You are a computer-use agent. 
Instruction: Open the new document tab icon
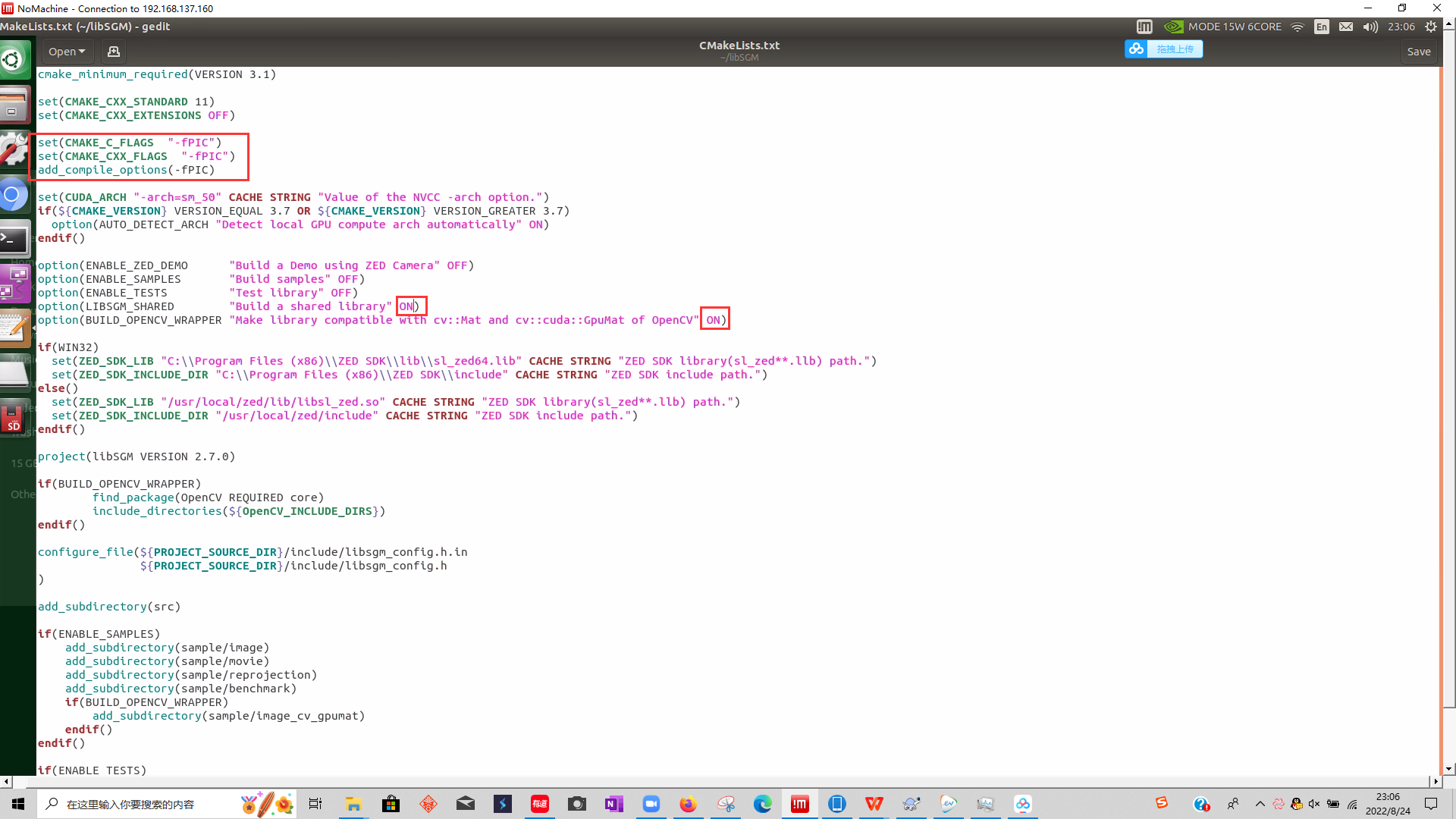(x=114, y=52)
